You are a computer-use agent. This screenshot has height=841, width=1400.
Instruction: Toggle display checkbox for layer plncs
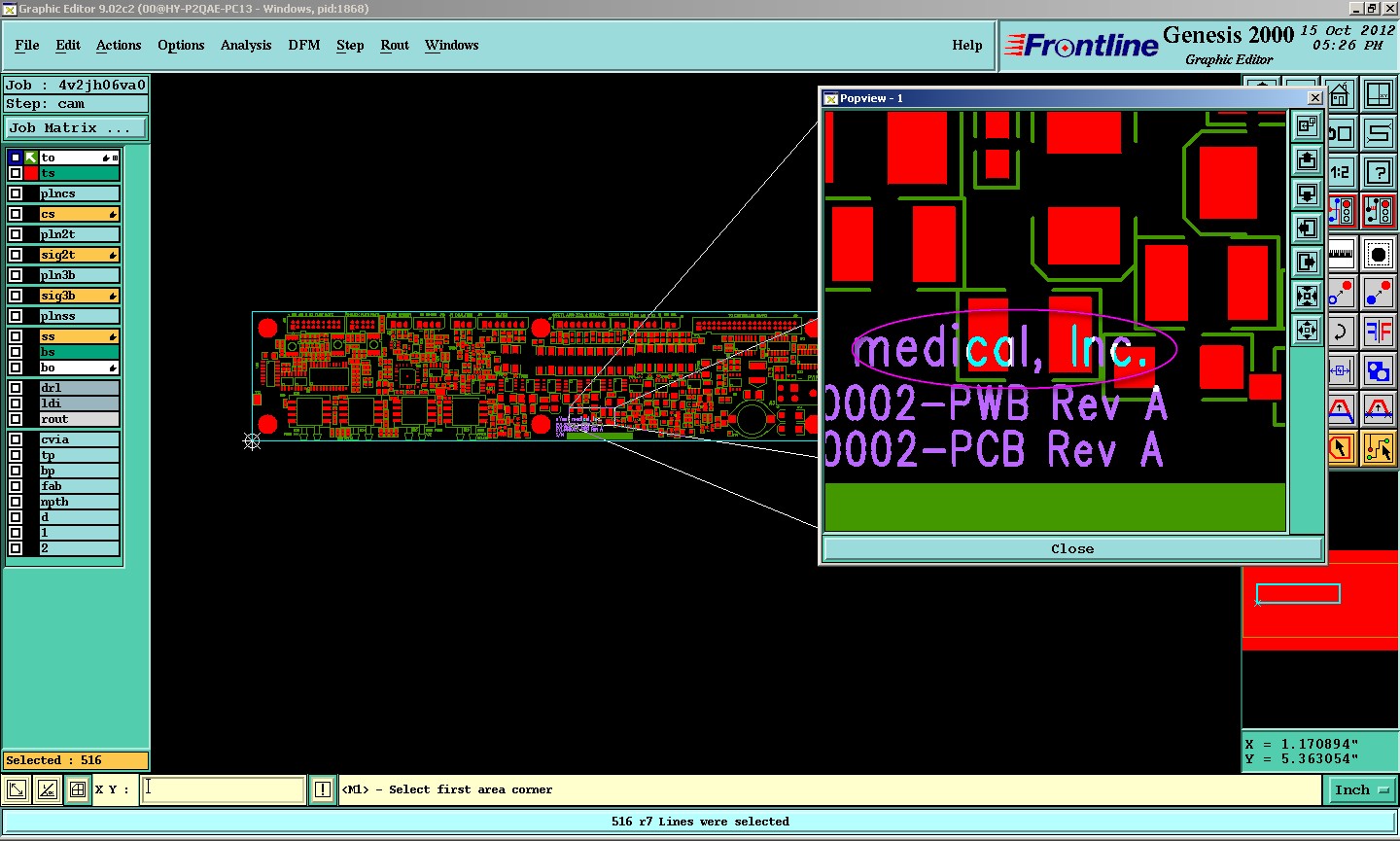point(16,193)
